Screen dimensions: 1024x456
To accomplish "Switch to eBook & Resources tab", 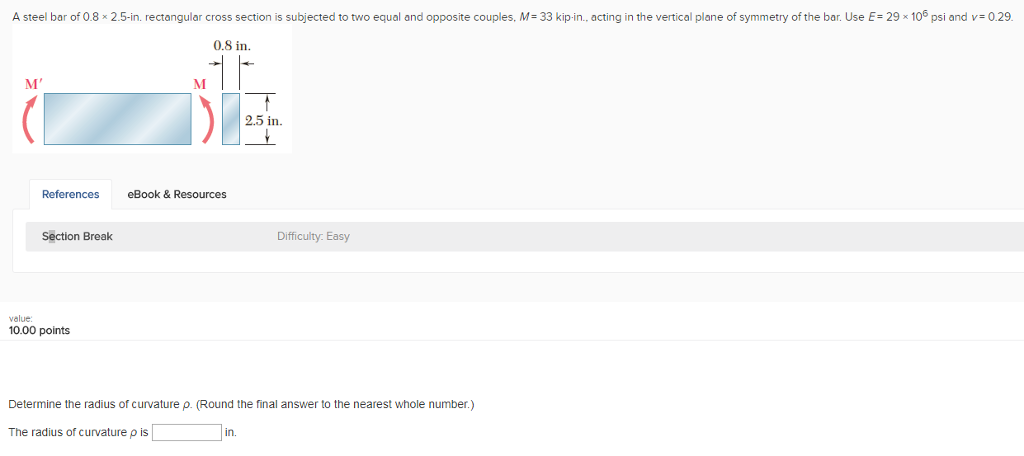I will (177, 194).
